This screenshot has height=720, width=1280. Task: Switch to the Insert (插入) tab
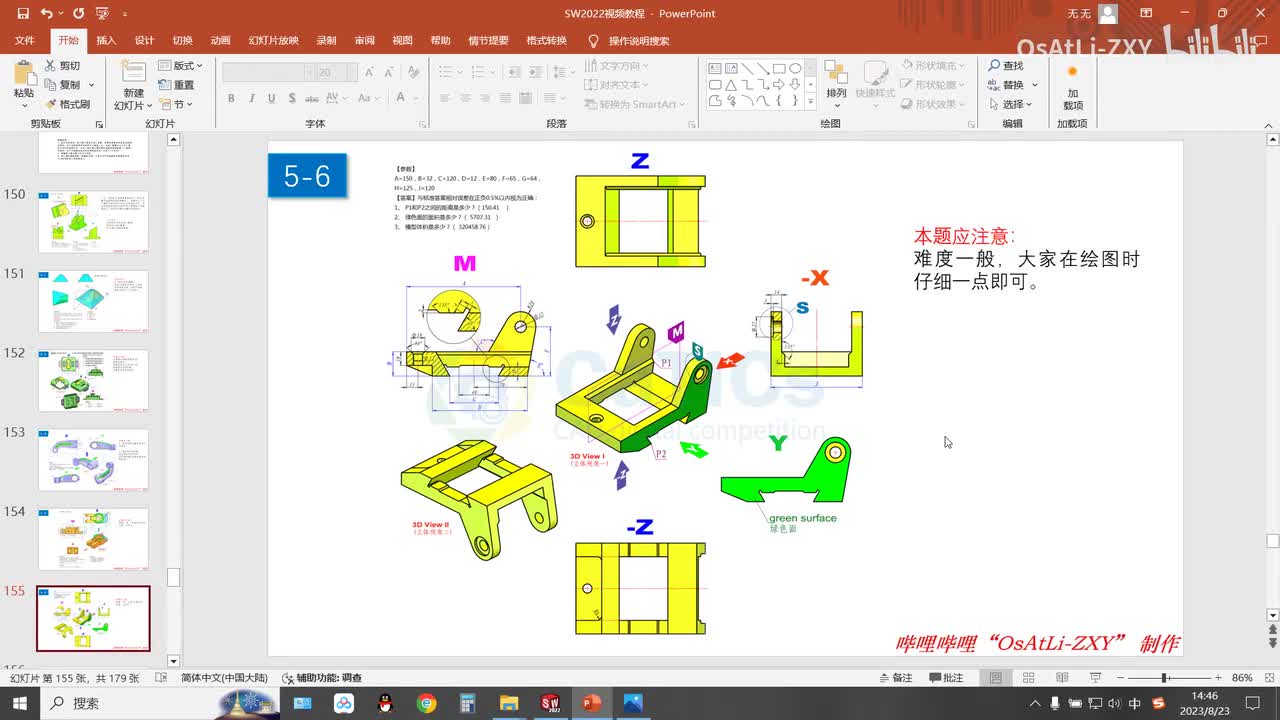point(106,41)
